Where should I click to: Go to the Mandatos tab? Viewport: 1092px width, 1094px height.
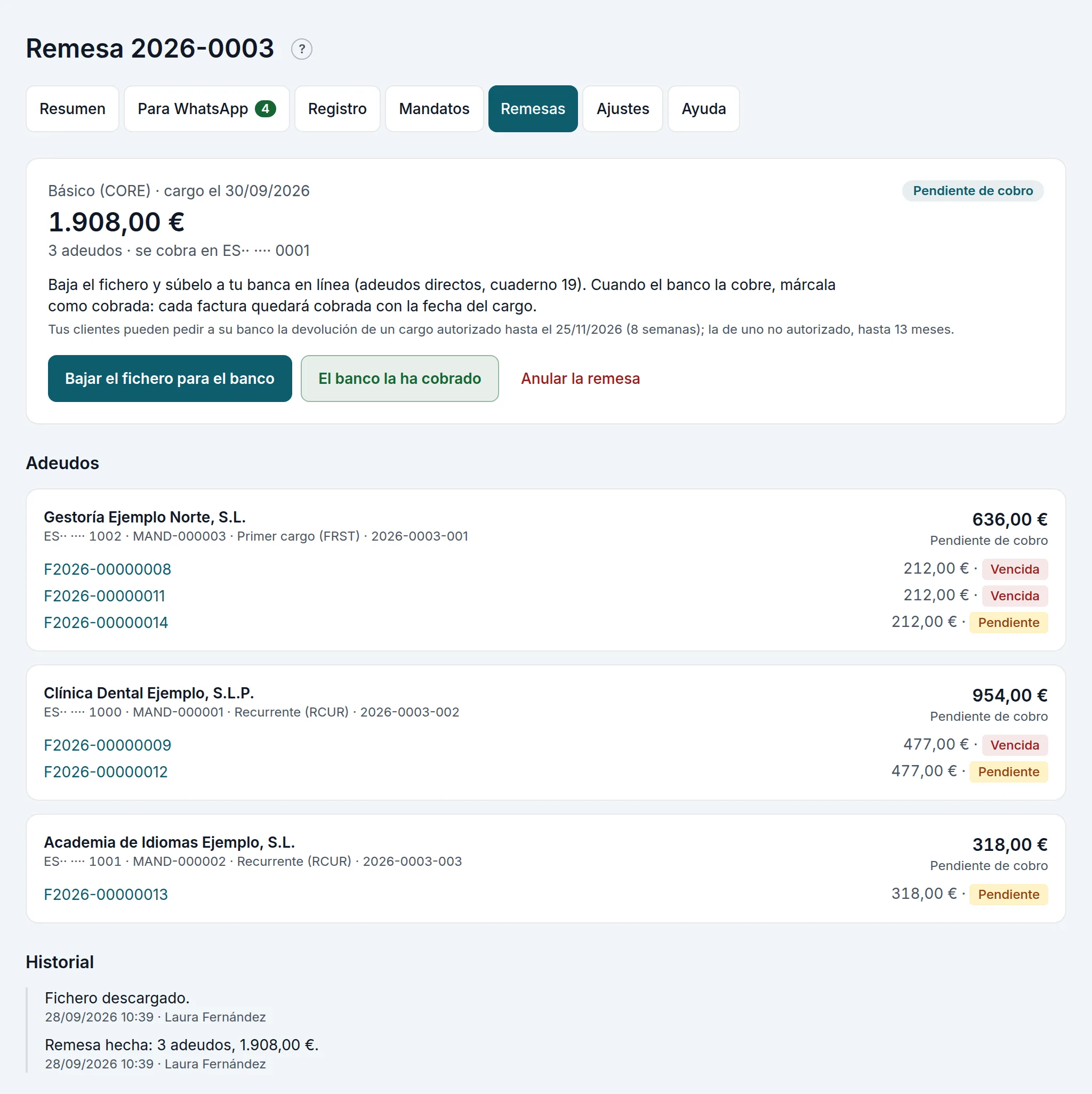pyautogui.click(x=434, y=109)
